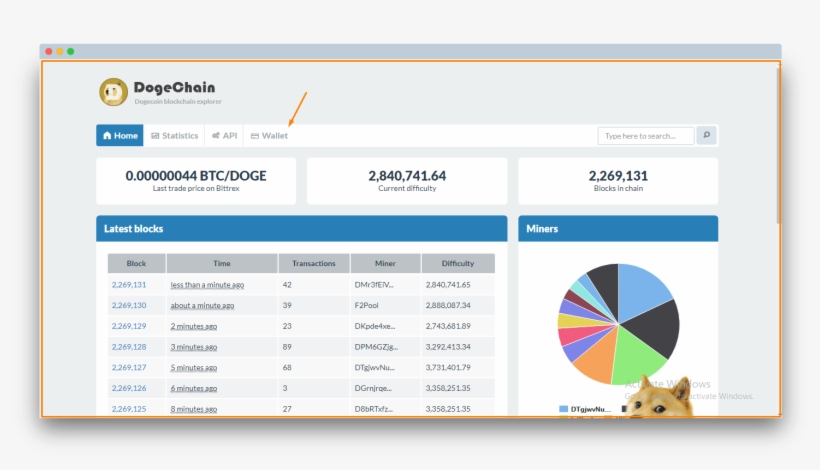Open the Home tab
This screenshot has width=820, height=470.
tap(120, 135)
